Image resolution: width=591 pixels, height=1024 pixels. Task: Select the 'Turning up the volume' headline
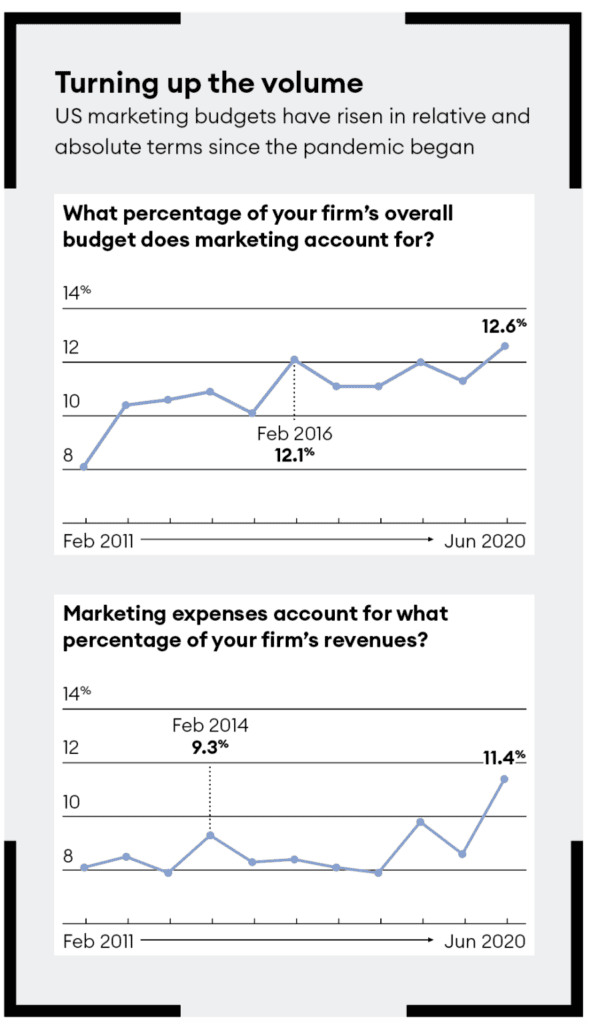pos(209,84)
